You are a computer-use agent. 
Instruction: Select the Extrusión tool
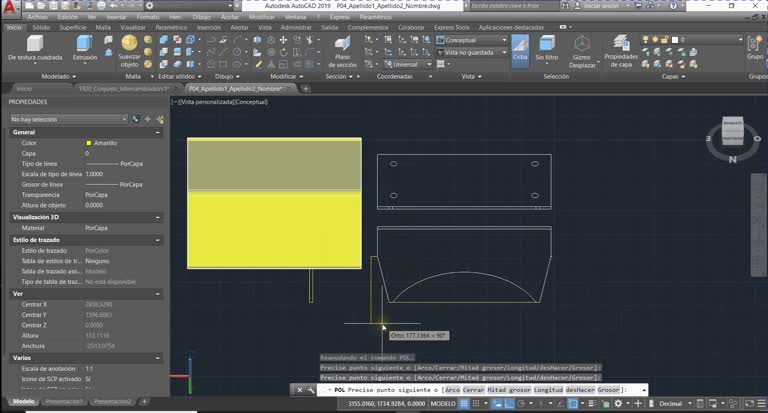[85, 48]
